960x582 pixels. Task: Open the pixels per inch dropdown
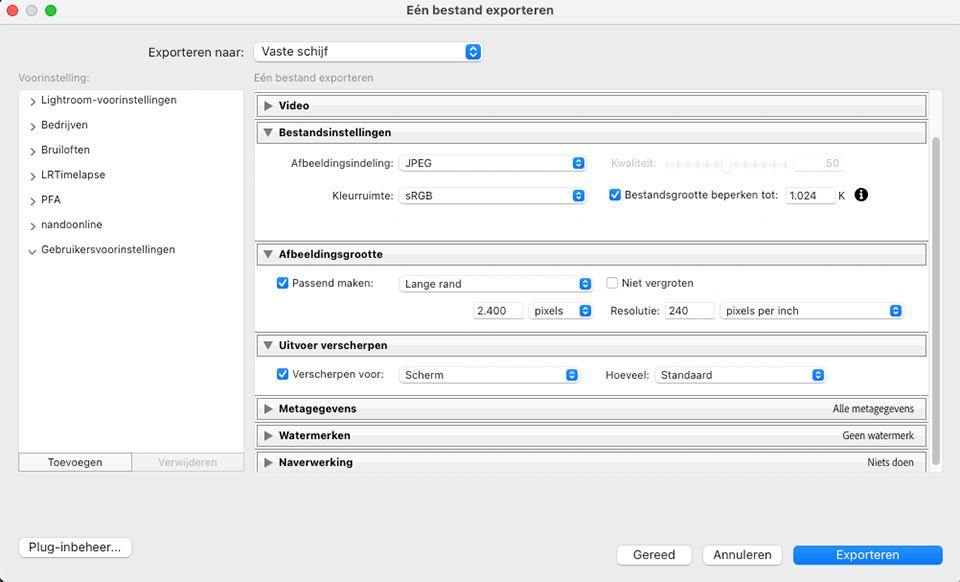(811, 311)
